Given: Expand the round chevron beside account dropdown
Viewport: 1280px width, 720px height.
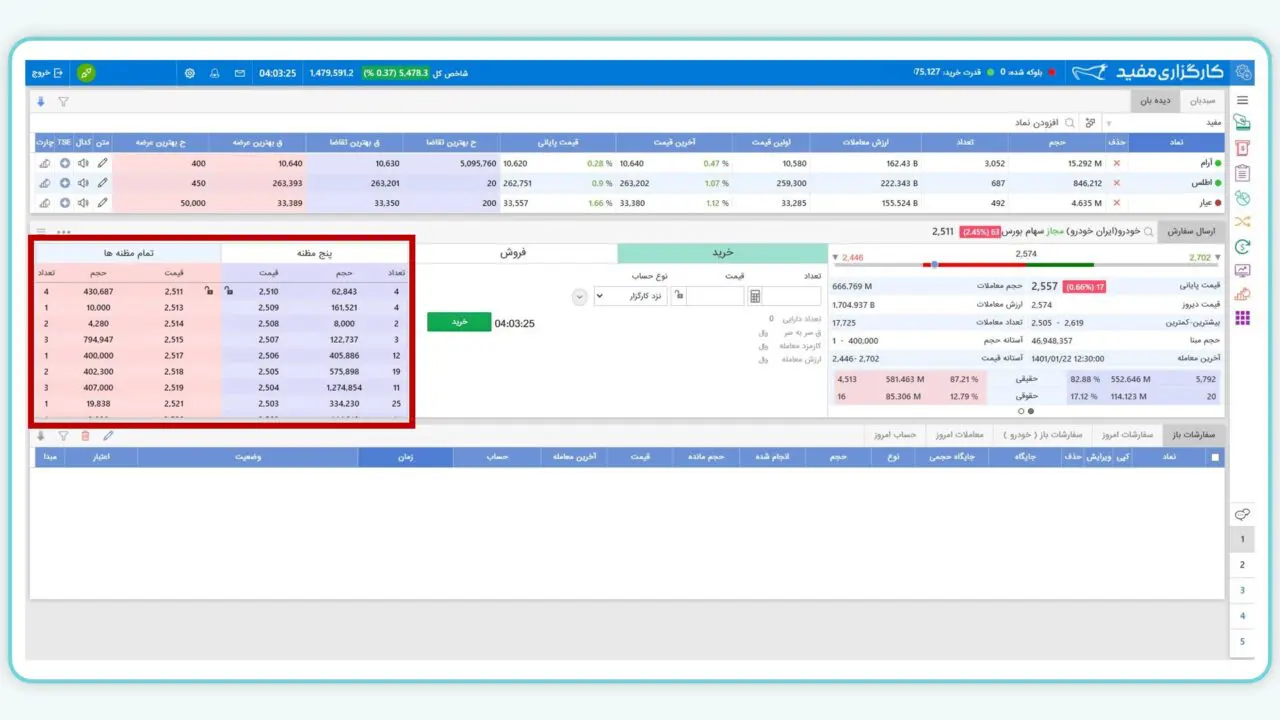Looking at the screenshot, I should click(x=579, y=296).
